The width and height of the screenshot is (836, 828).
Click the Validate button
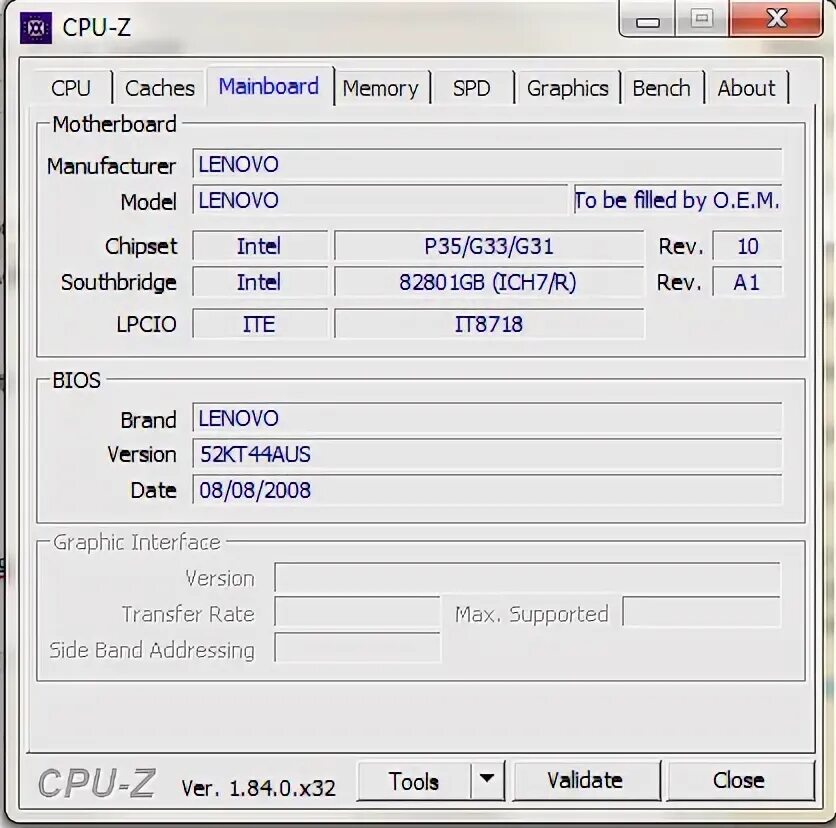[585, 781]
